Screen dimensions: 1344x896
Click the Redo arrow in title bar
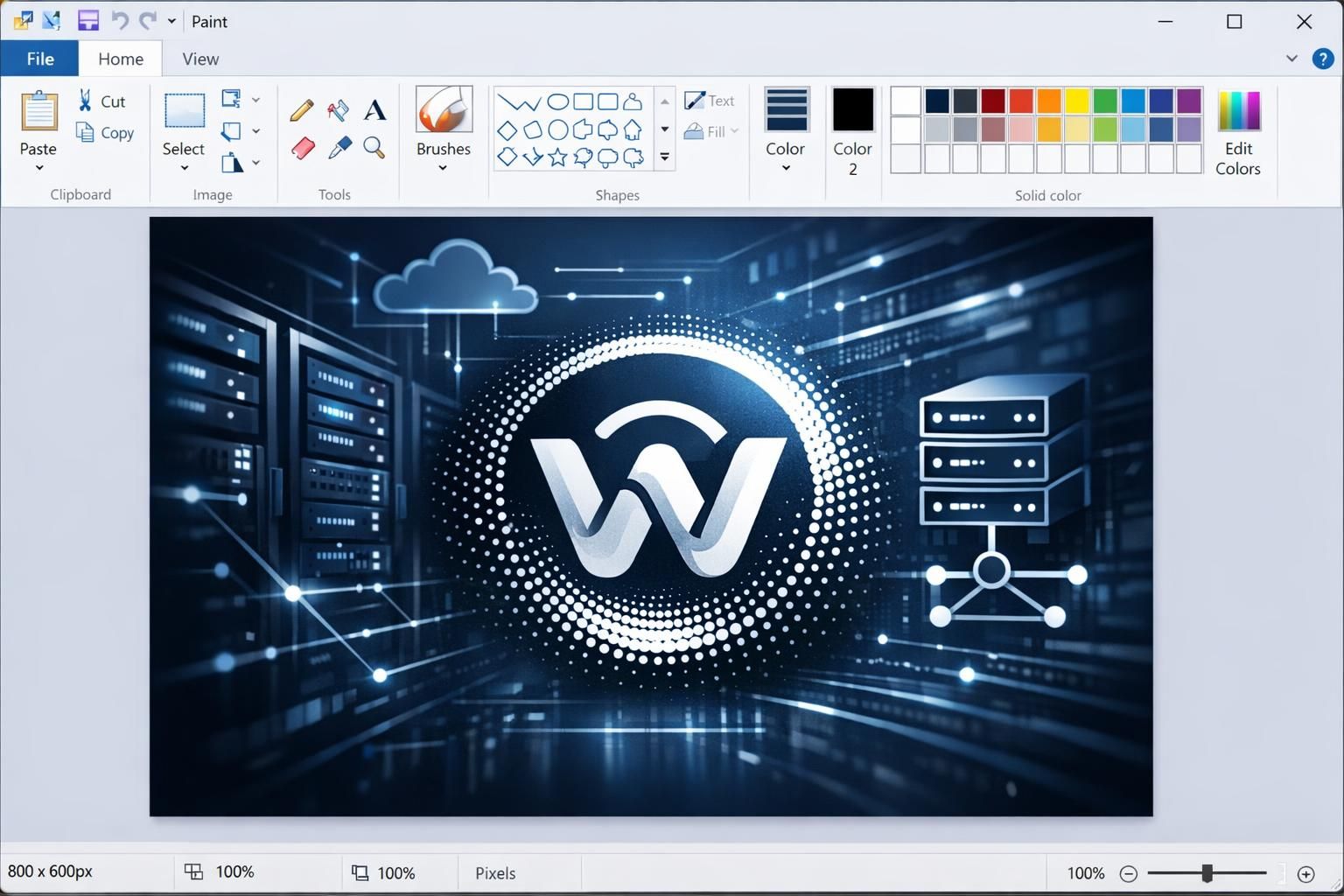[148, 21]
